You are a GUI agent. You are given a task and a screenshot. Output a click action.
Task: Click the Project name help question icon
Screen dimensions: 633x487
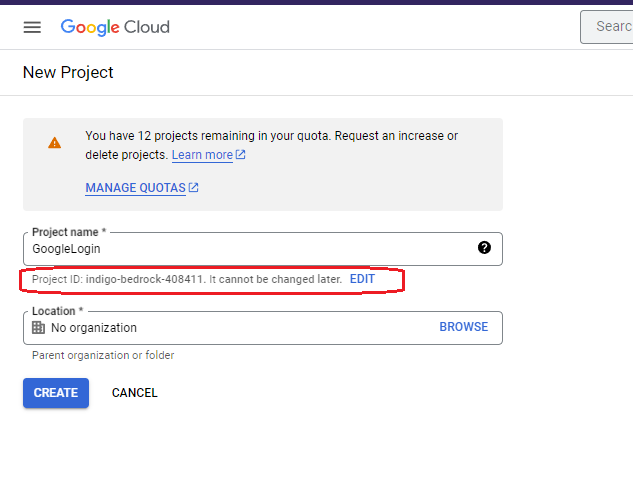click(484, 248)
